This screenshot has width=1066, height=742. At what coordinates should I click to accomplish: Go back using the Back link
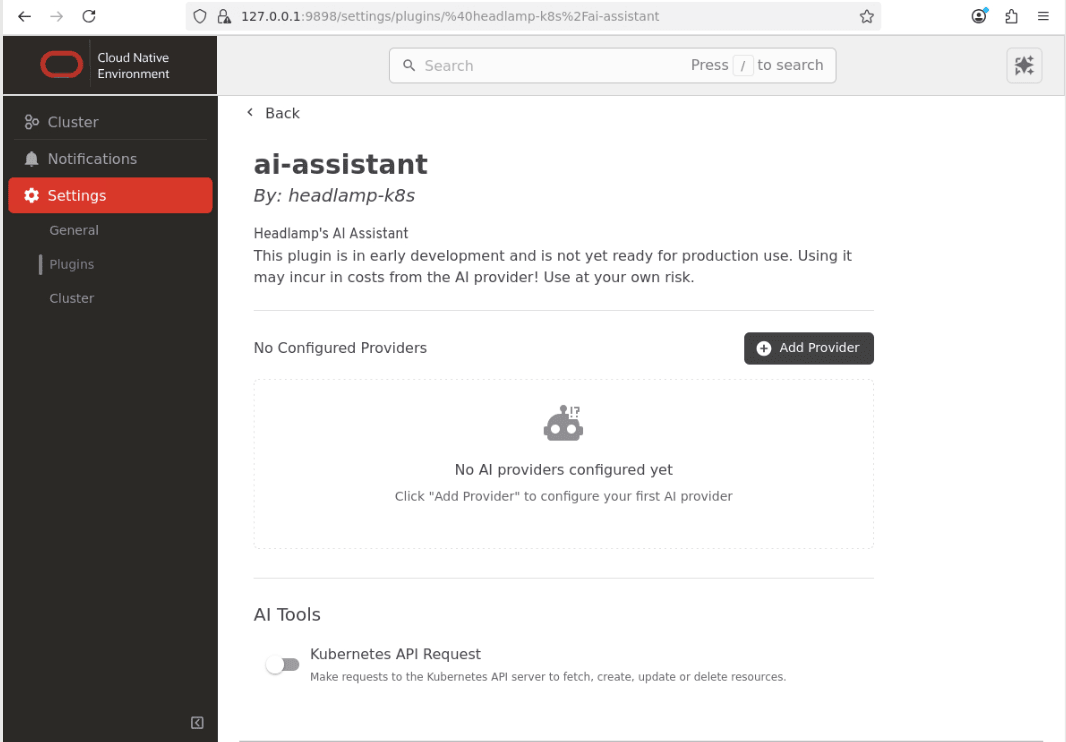[x=272, y=112]
